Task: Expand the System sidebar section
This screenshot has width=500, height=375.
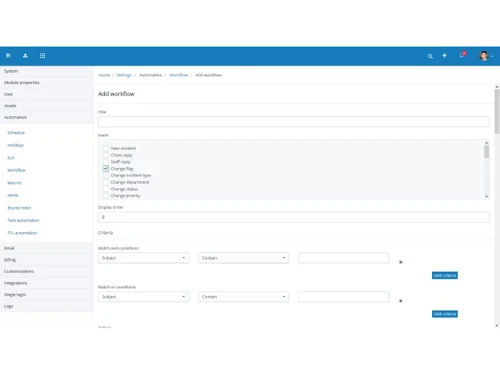Action: [46, 71]
